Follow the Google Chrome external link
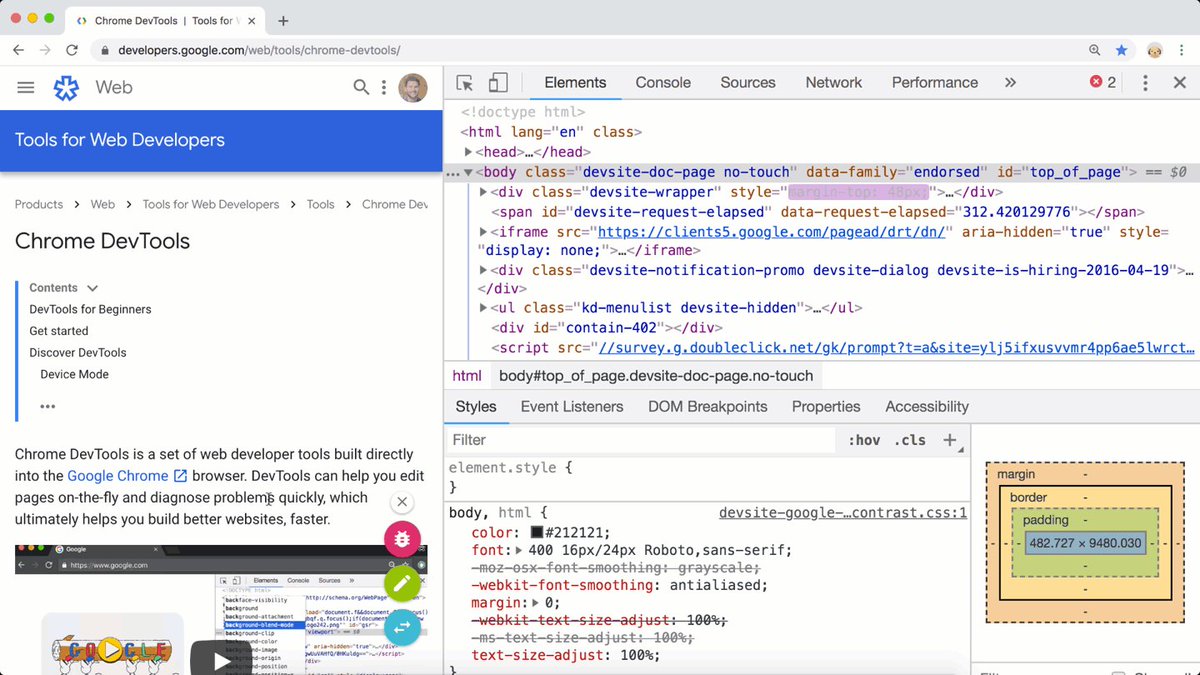 pyautogui.click(x=127, y=477)
